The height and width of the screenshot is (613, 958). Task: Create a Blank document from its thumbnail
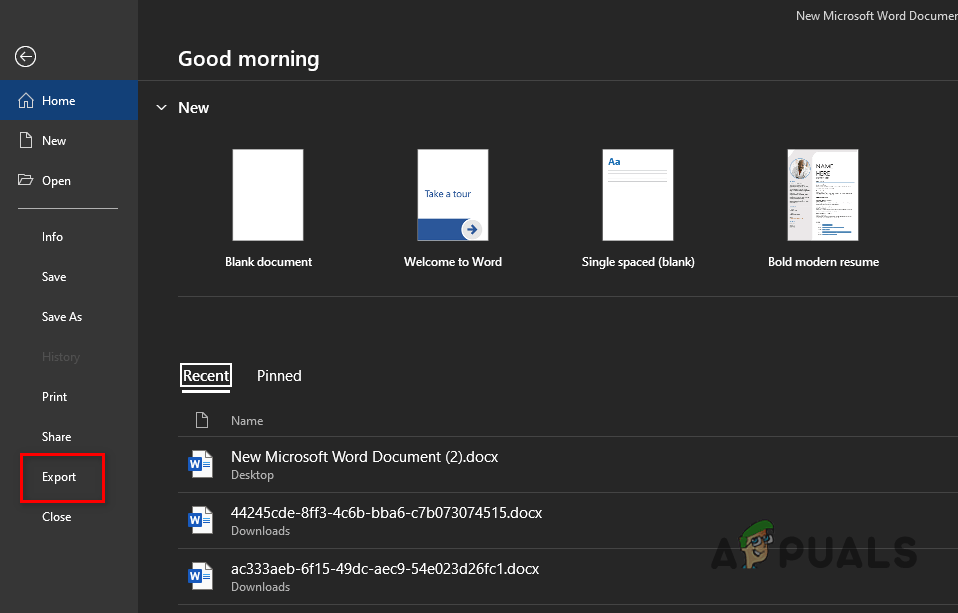268,195
